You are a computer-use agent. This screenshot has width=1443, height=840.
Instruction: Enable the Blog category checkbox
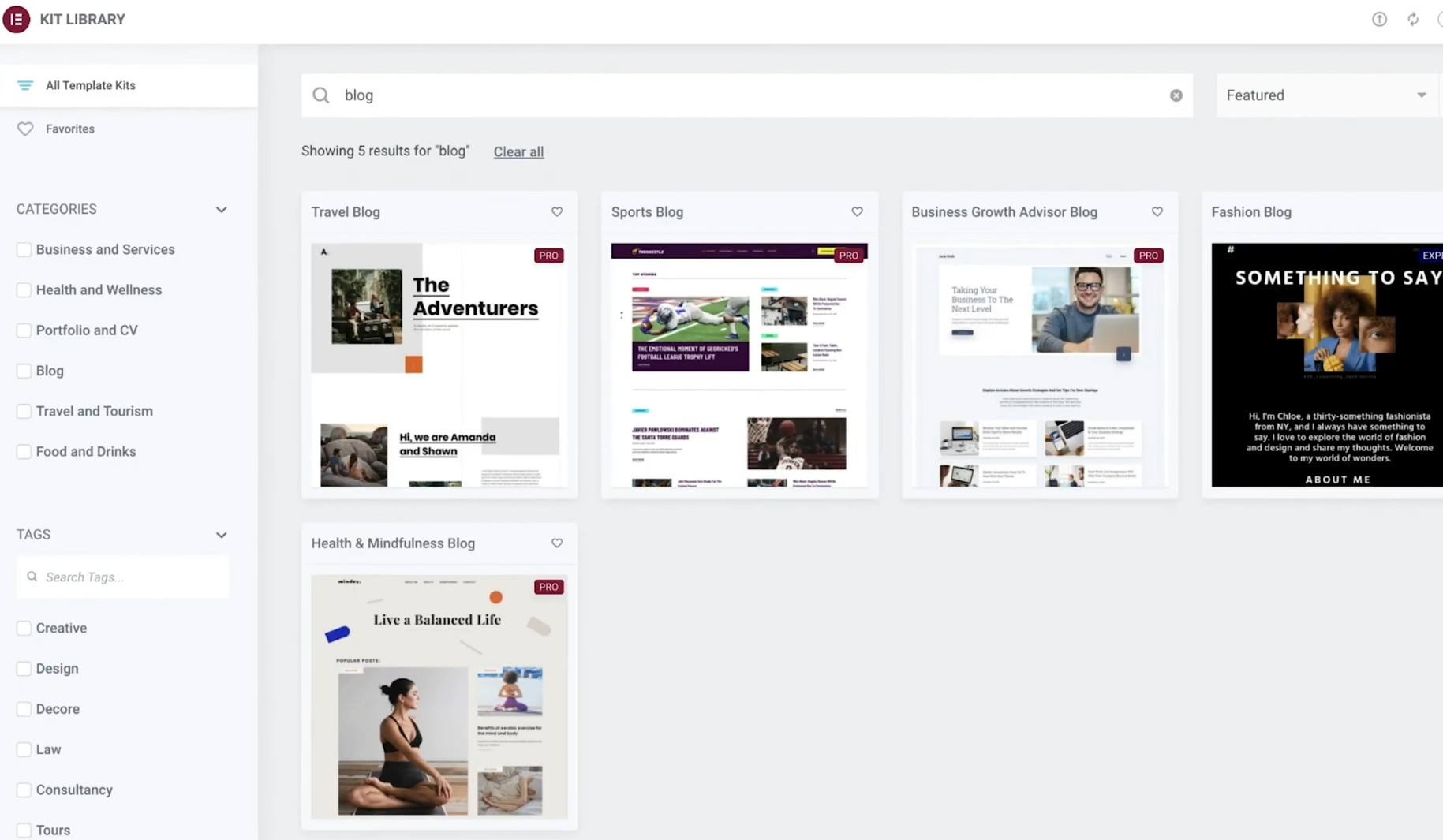[24, 371]
